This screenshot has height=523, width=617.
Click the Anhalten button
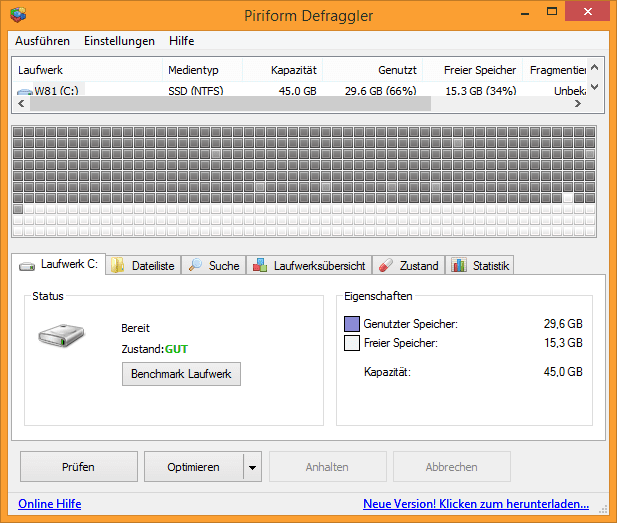pos(327,467)
